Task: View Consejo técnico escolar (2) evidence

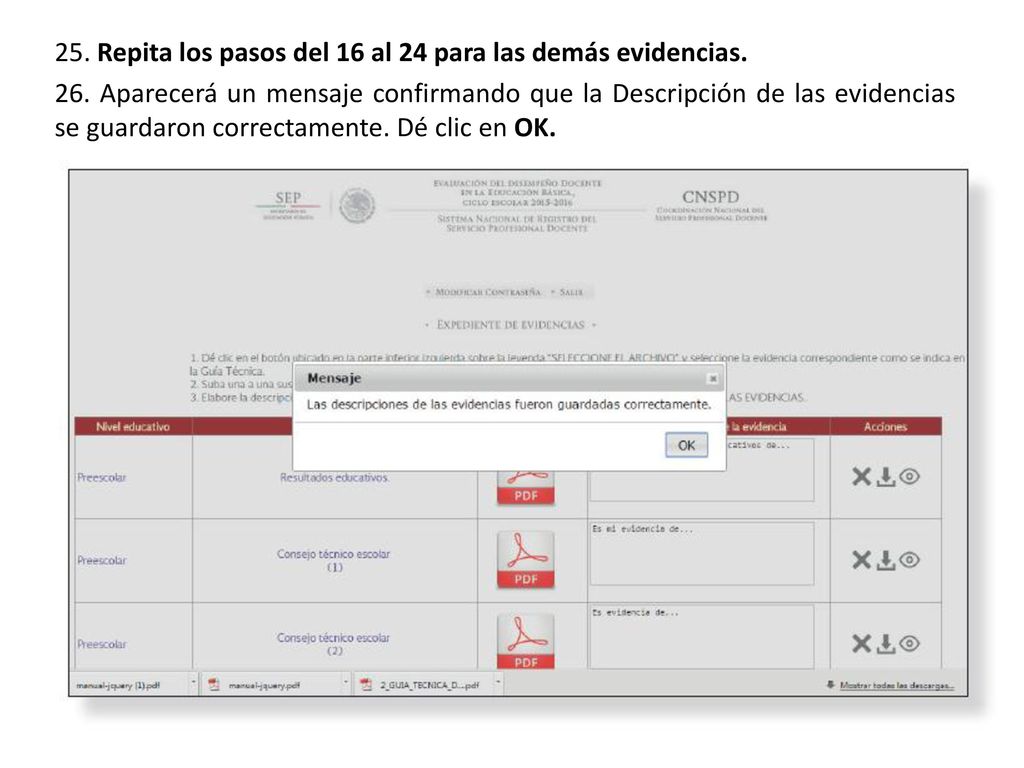Action: click(909, 643)
